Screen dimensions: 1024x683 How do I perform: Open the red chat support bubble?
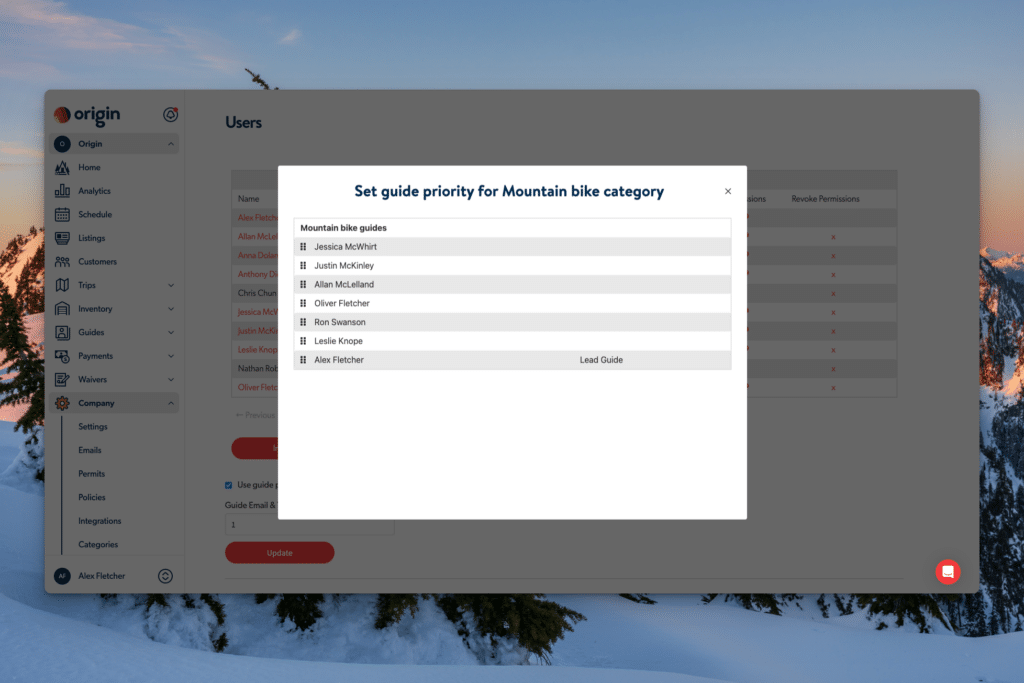pos(948,572)
